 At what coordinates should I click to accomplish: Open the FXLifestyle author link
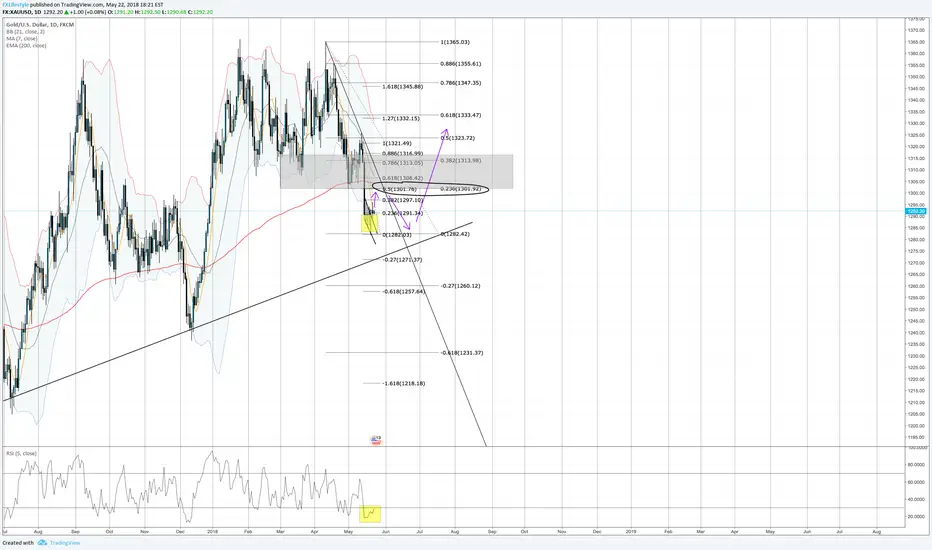click(15, 5)
